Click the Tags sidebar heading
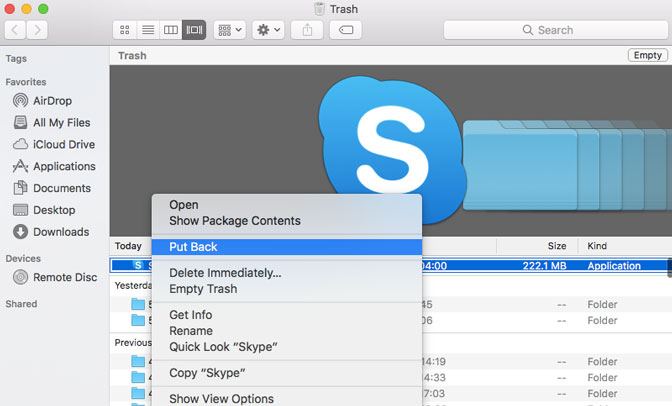Image resolution: width=672 pixels, height=406 pixels. pos(16,59)
